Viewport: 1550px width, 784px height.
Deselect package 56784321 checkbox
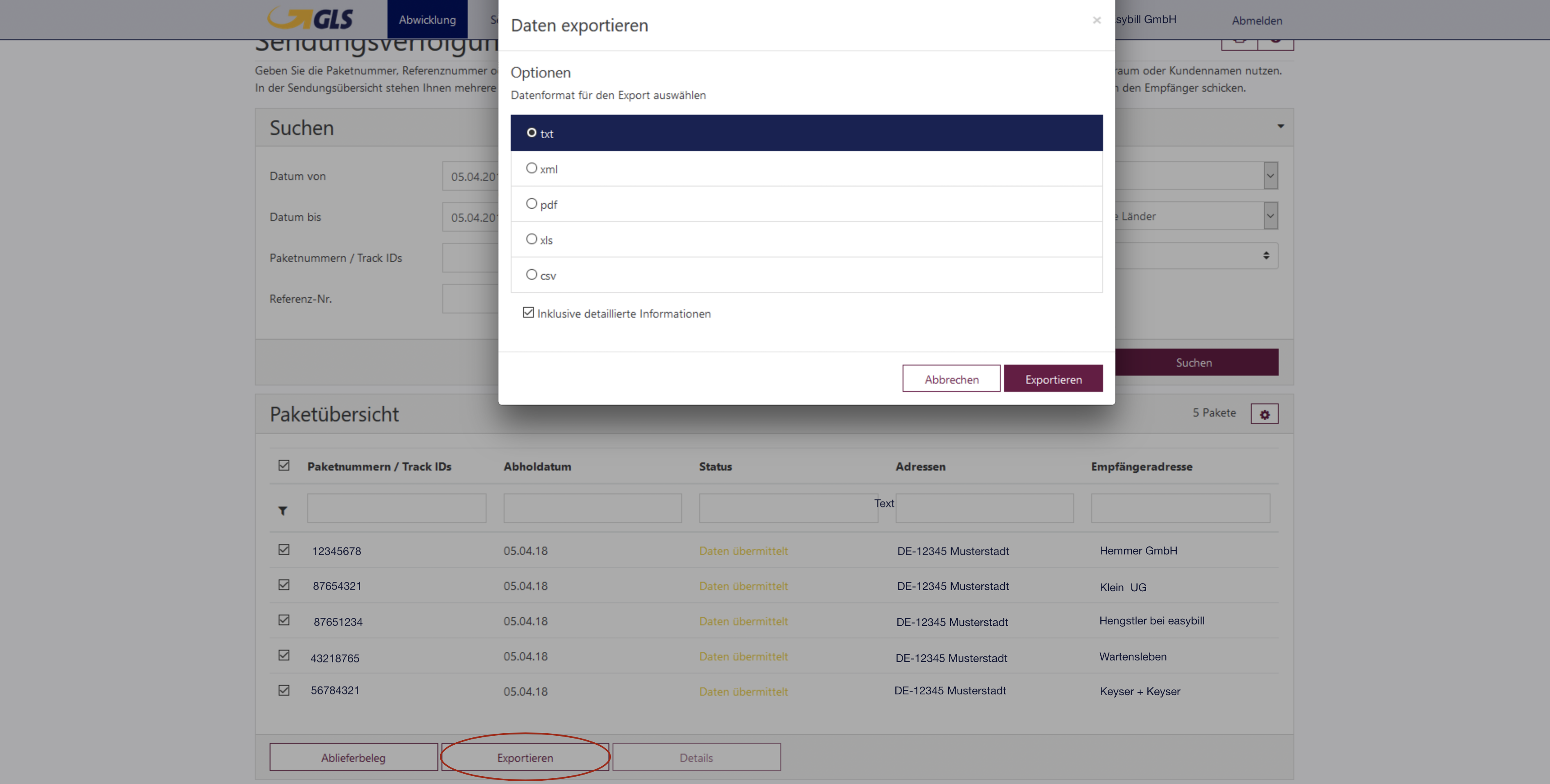click(284, 691)
